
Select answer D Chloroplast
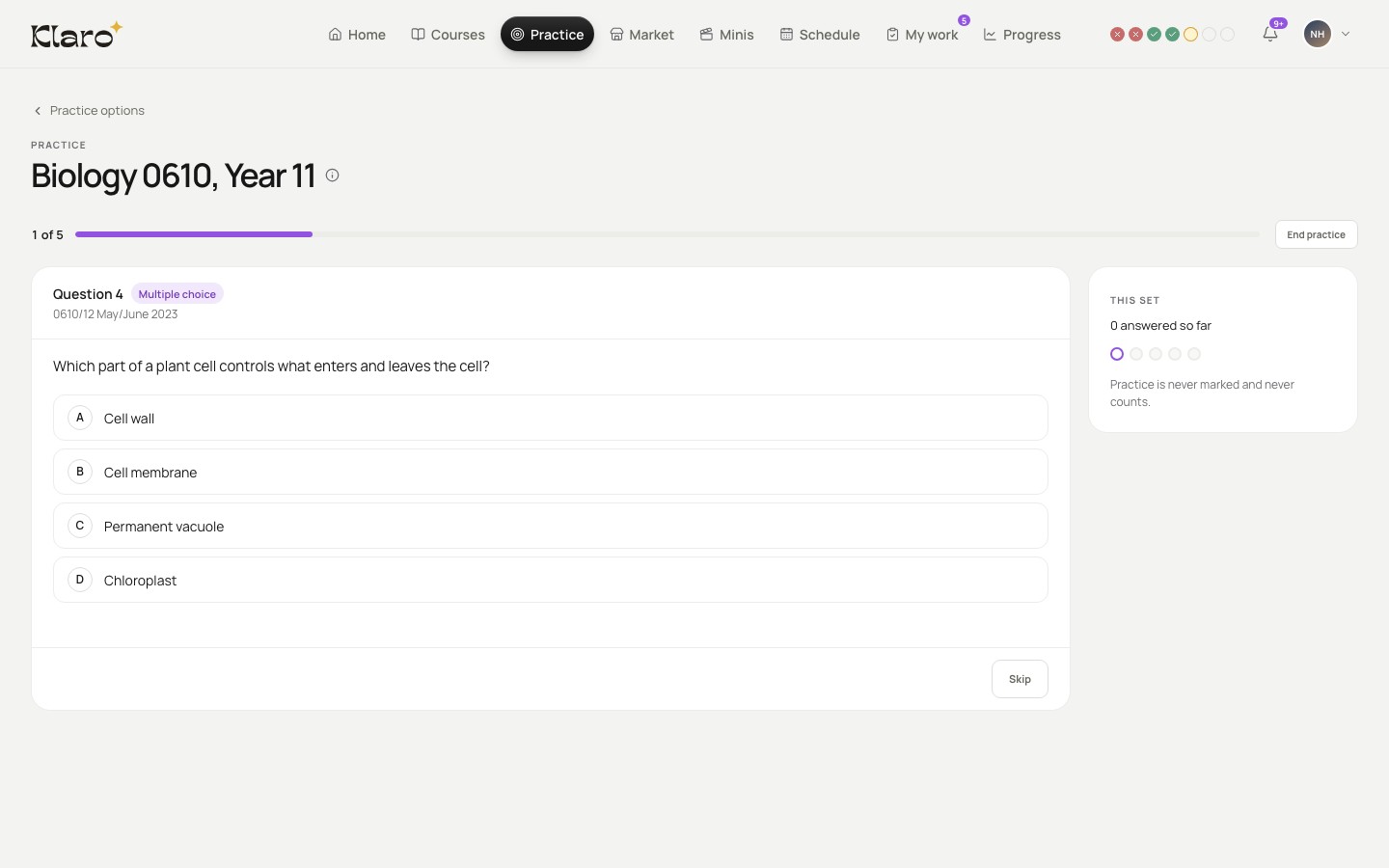pos(551,580)
